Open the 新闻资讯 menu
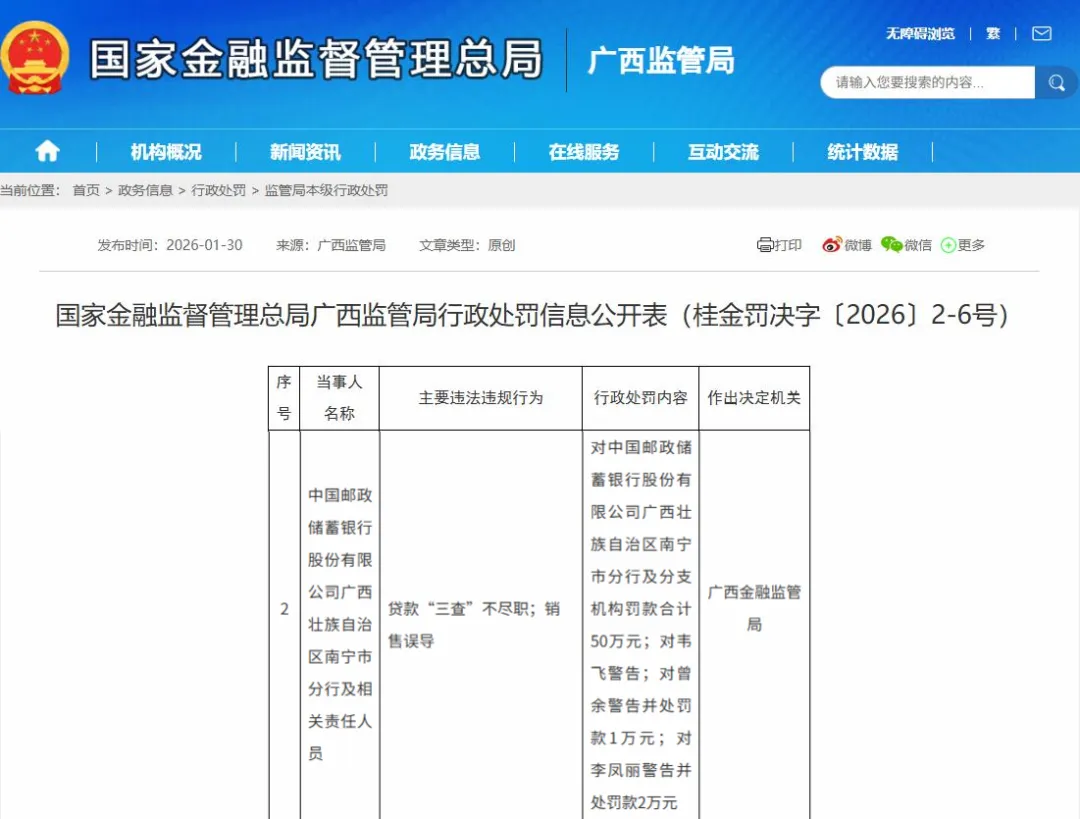Screen dimensions: 1080x819 (305, 152)
